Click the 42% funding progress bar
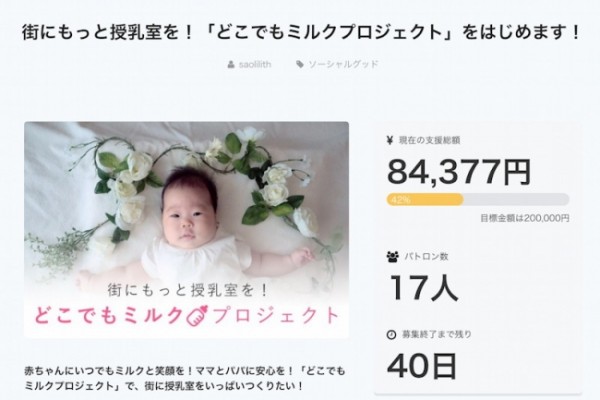 (x=478, y=199)
